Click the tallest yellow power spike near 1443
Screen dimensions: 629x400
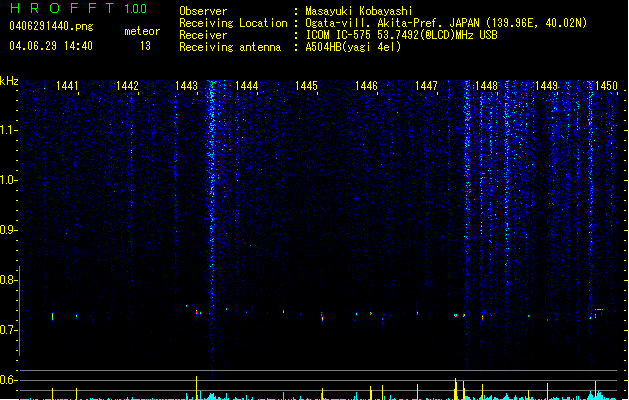197,388
